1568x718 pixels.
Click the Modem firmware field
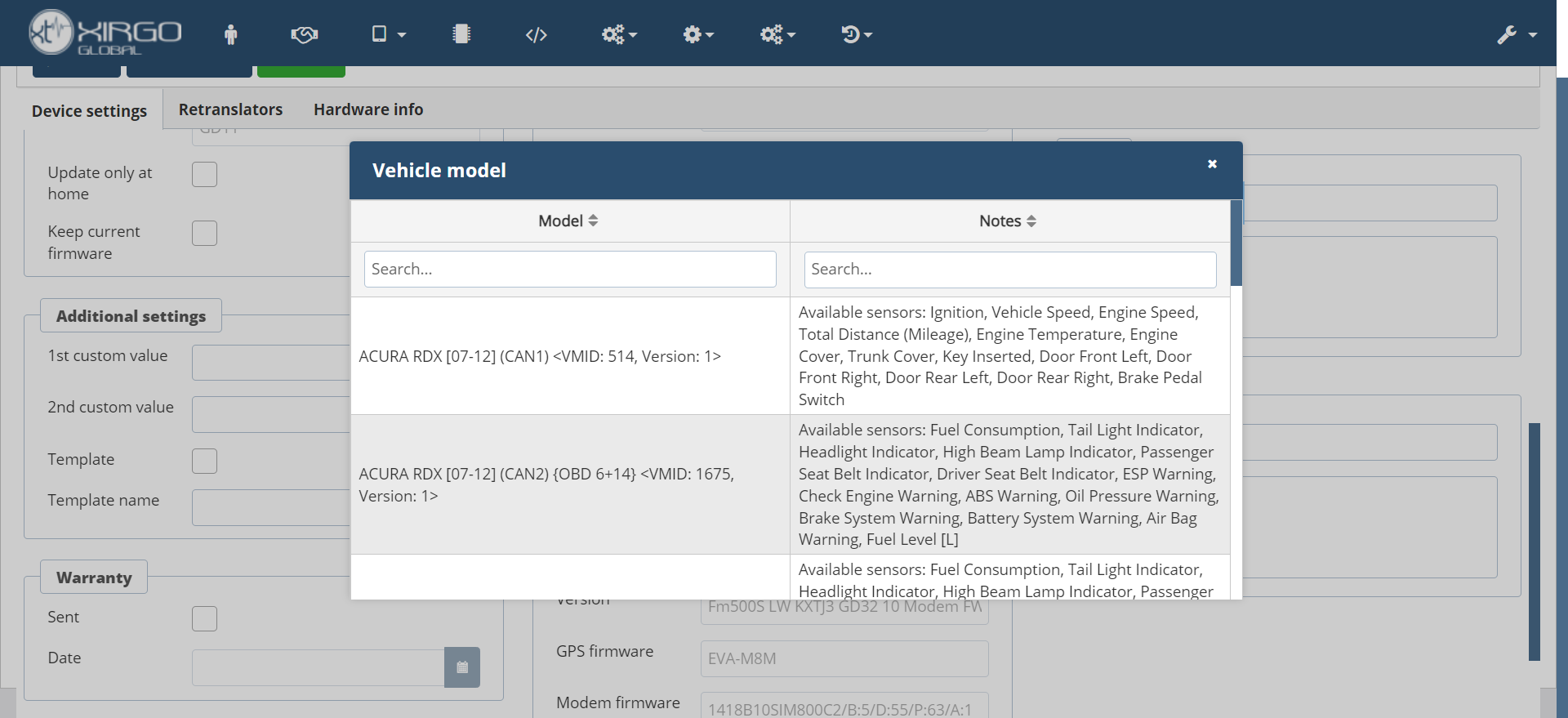pyautogui.click(x=844, y=707)
